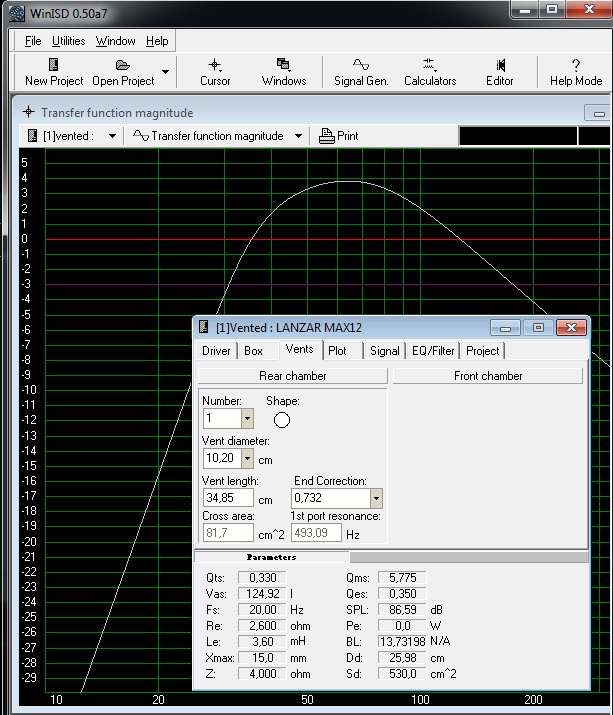Switch to the EQ/Filter tab
Image resolution: width=613 pixels, height=715 pixels.
click(433, 351)
